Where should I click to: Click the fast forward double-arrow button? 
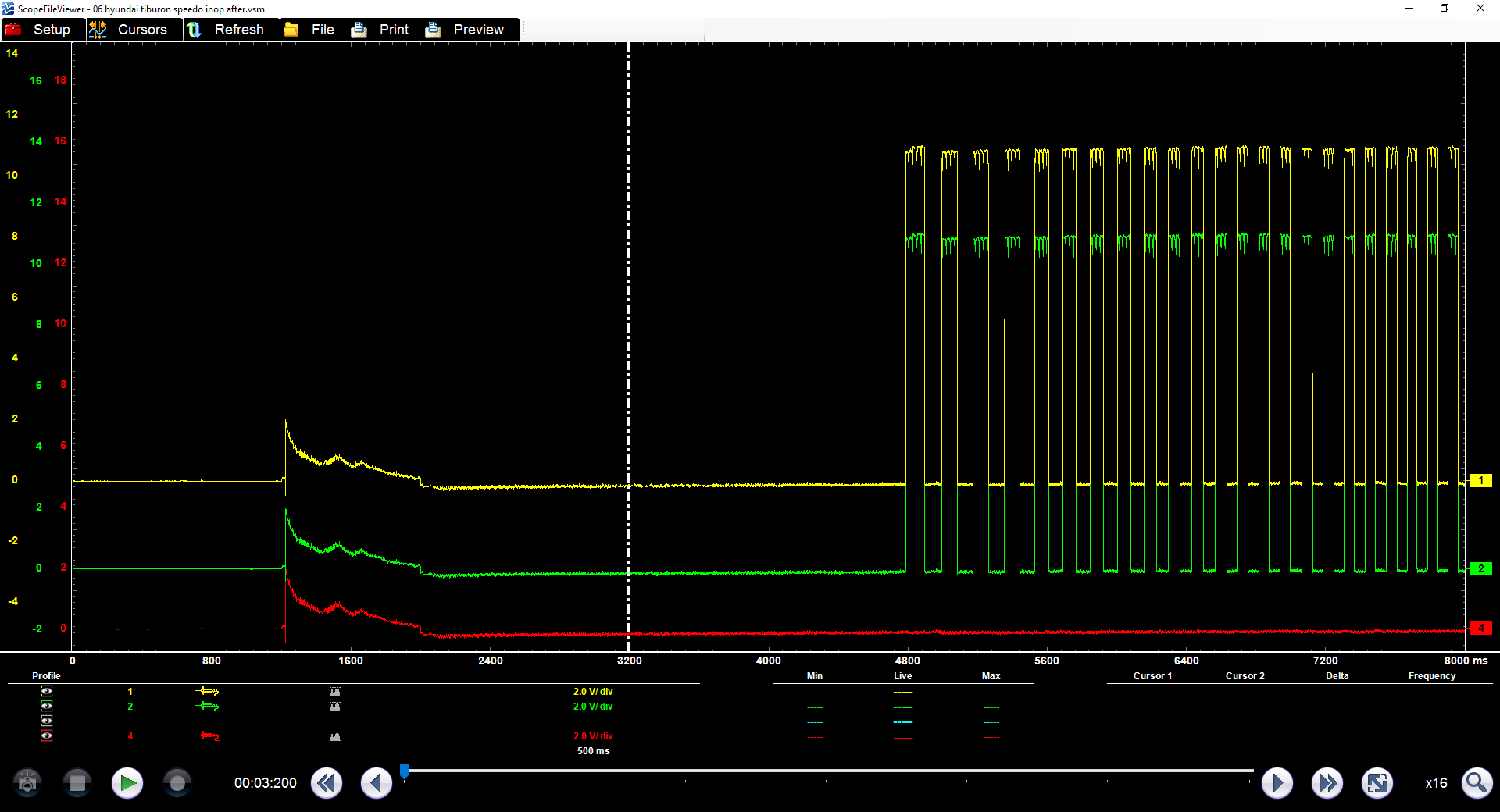[1327, 782]
